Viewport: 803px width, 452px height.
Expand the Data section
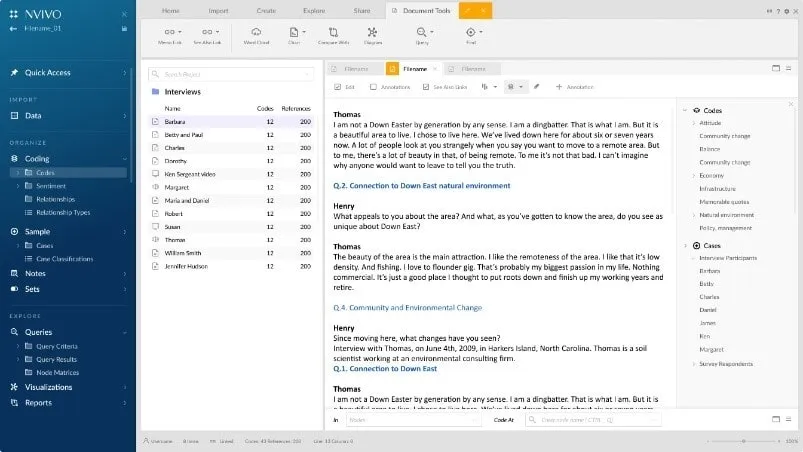click(x=124, y=116)
